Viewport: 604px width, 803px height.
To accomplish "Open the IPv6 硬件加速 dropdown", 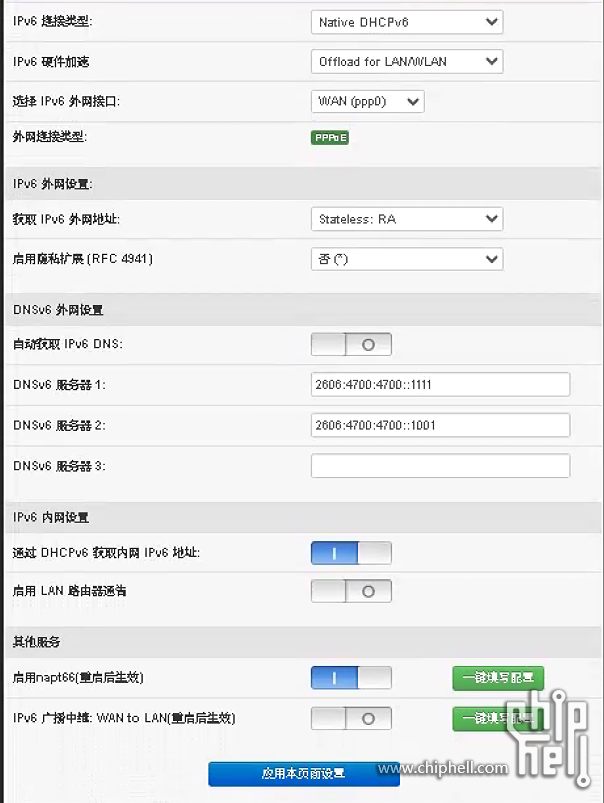I will 406,61.
